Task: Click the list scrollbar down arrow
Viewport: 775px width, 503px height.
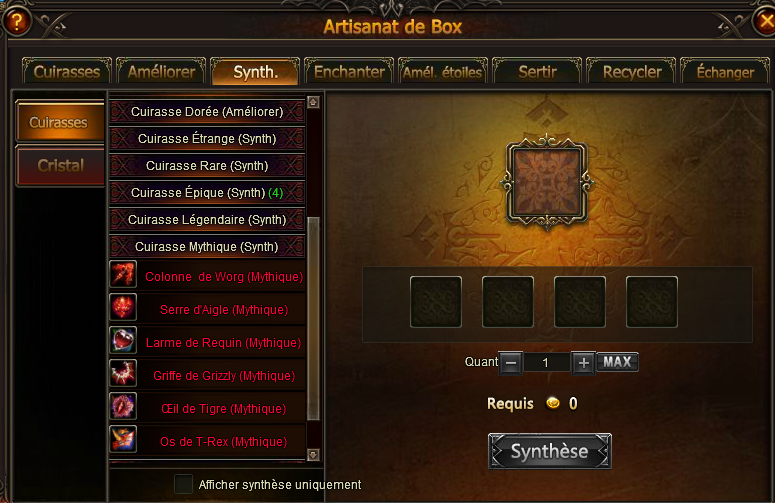Action: pyautogui.click(x=313, y=455)
